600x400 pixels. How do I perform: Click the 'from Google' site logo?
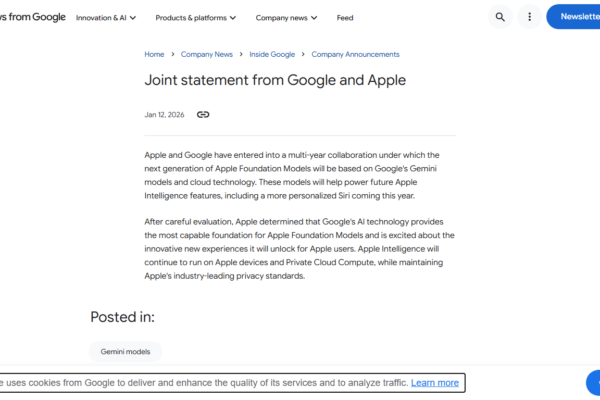(33, 17)
